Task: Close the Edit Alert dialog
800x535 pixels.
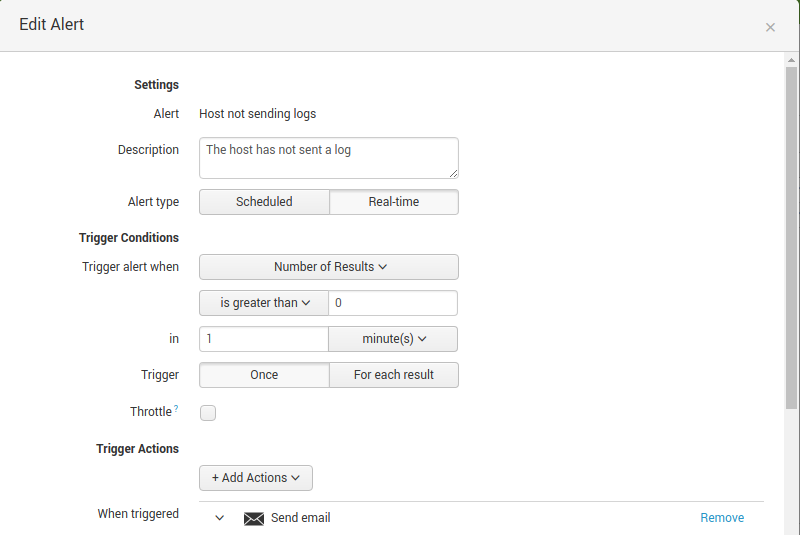Action: 770,27
